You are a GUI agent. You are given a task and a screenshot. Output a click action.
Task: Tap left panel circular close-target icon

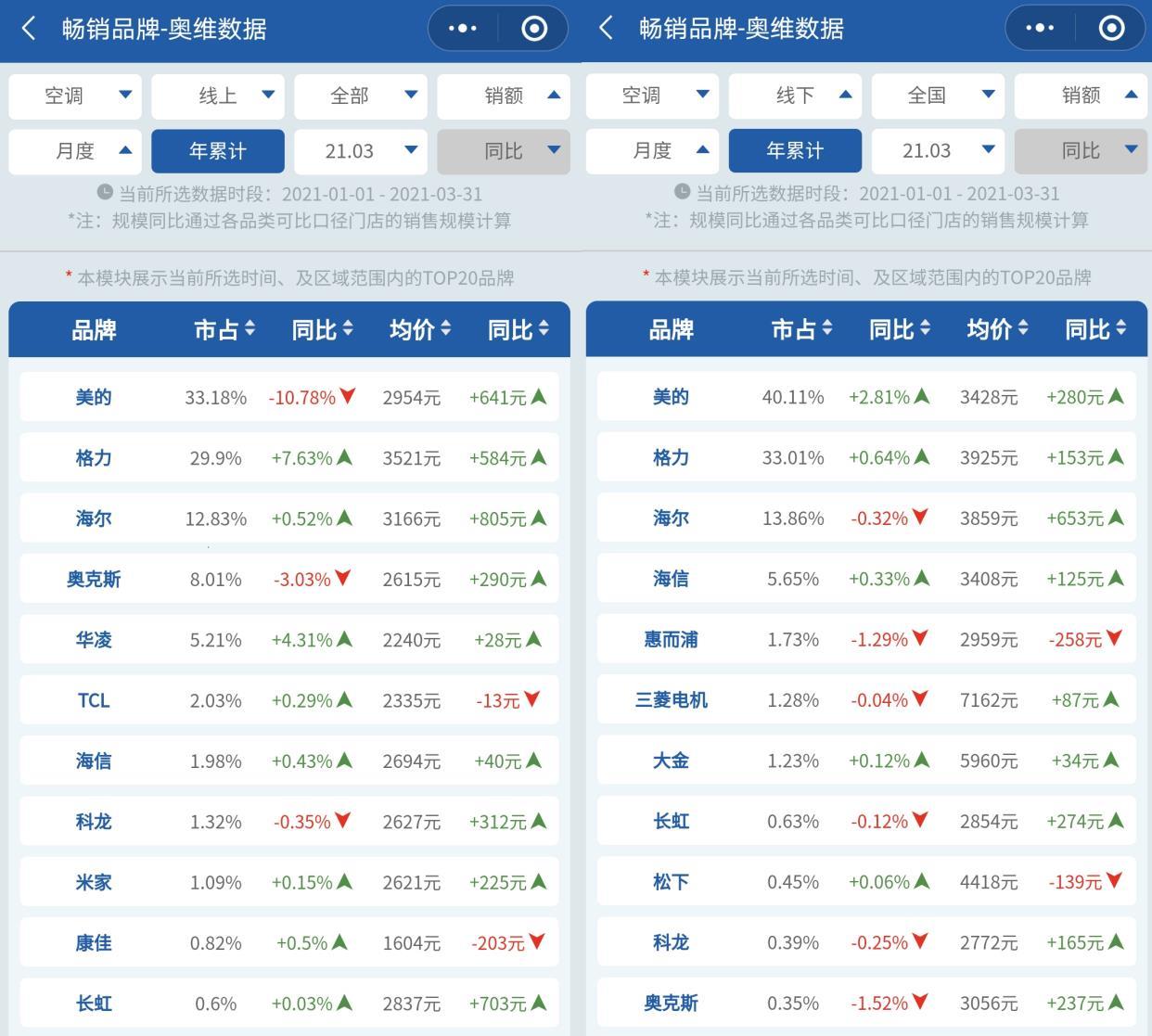(534, 29)
